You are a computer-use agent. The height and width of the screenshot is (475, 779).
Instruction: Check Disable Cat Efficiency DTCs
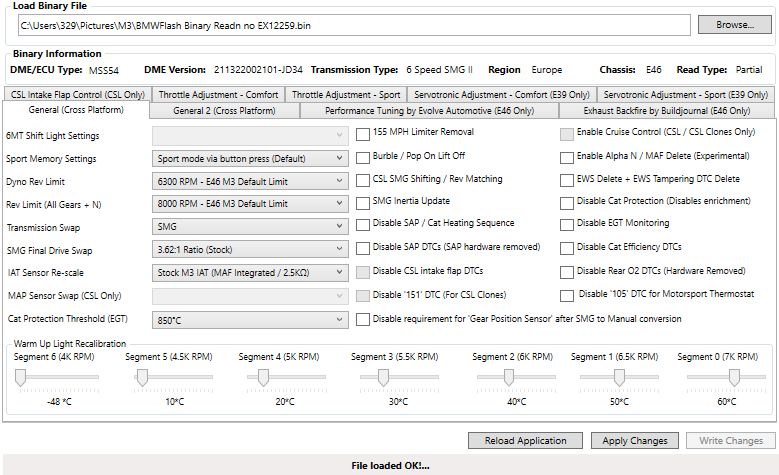567,248
